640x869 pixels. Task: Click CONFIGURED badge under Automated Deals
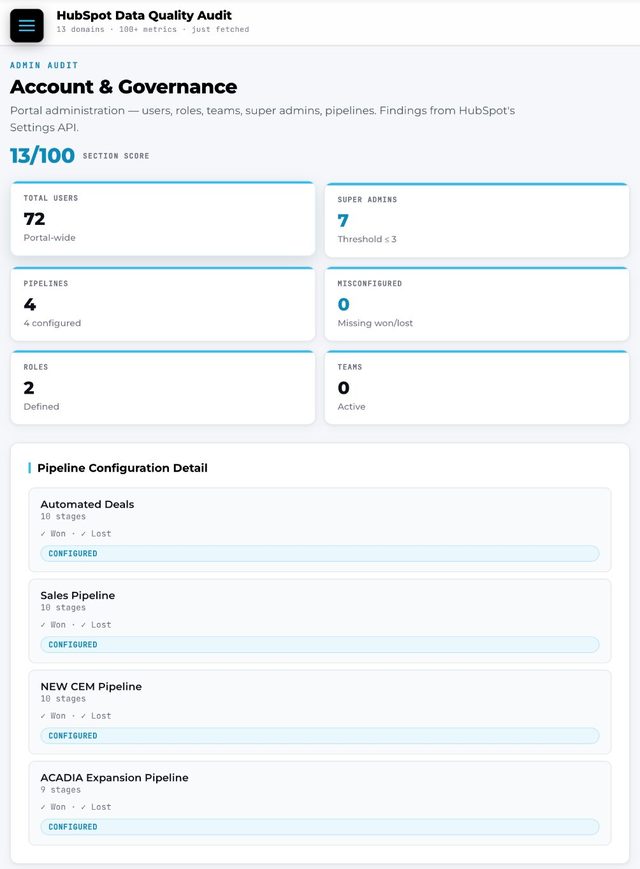coord(320,554)
